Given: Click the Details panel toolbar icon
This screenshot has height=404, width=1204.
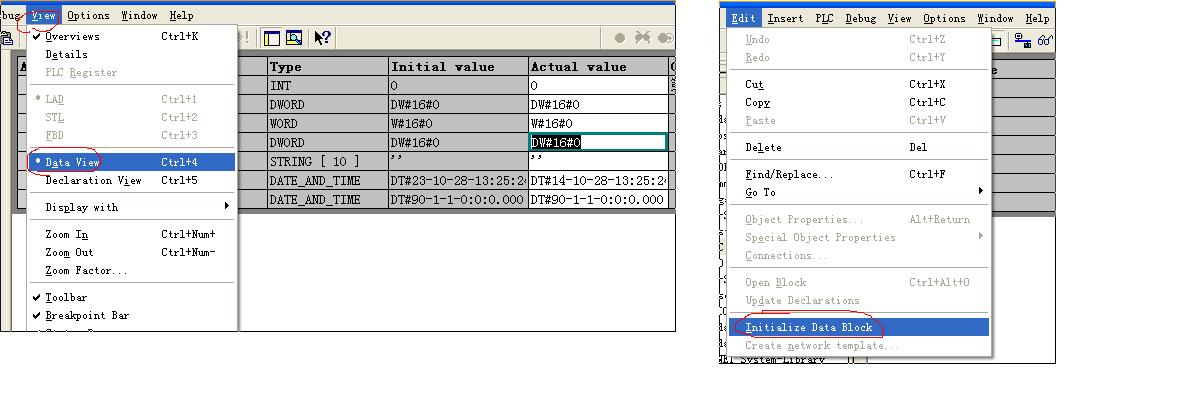Looking at the screenshot, I should pos(294,38).
